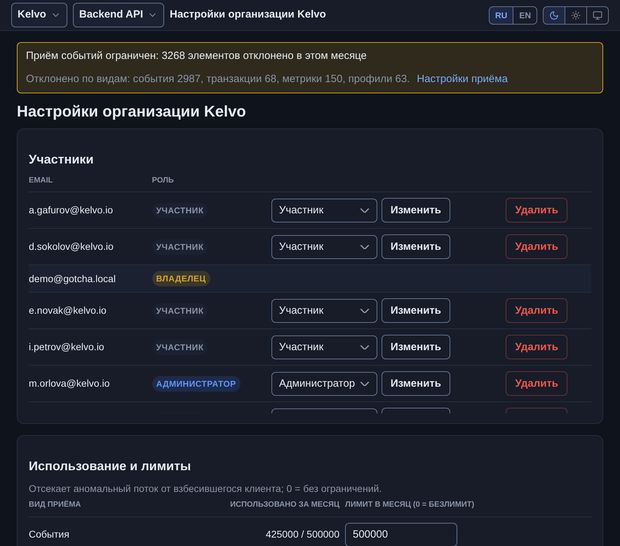Click the Использование и лимиты heading
This screenshot has width=620, height=546.
tap(110, 466)
